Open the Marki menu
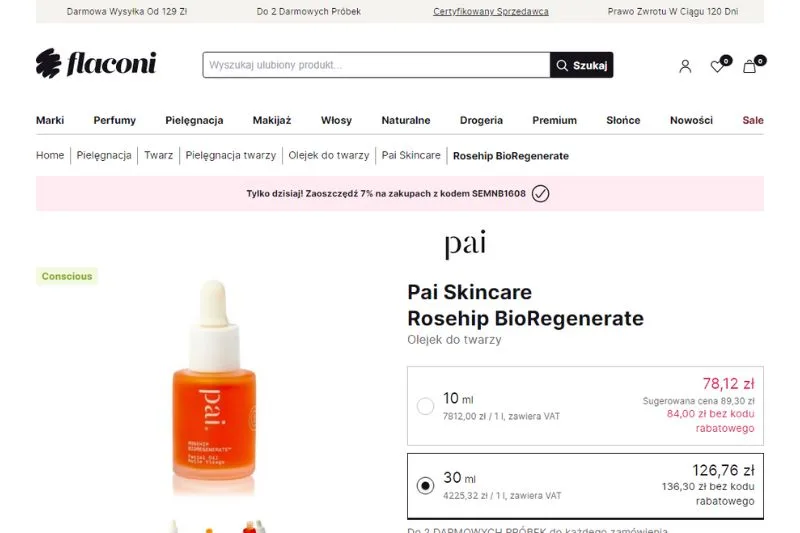Screen dimensions: 800x533 pyautogui.click(x=50, y=120)
